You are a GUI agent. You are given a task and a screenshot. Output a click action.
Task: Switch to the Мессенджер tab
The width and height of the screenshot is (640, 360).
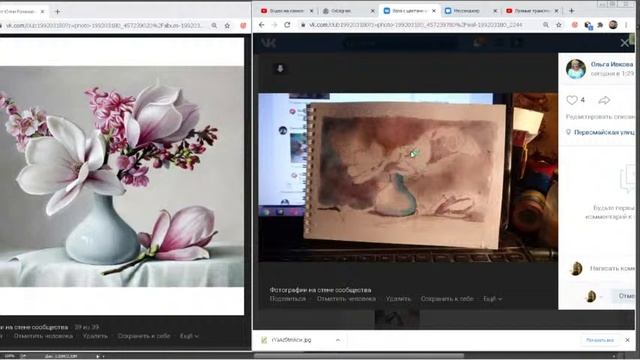[470, 11]
